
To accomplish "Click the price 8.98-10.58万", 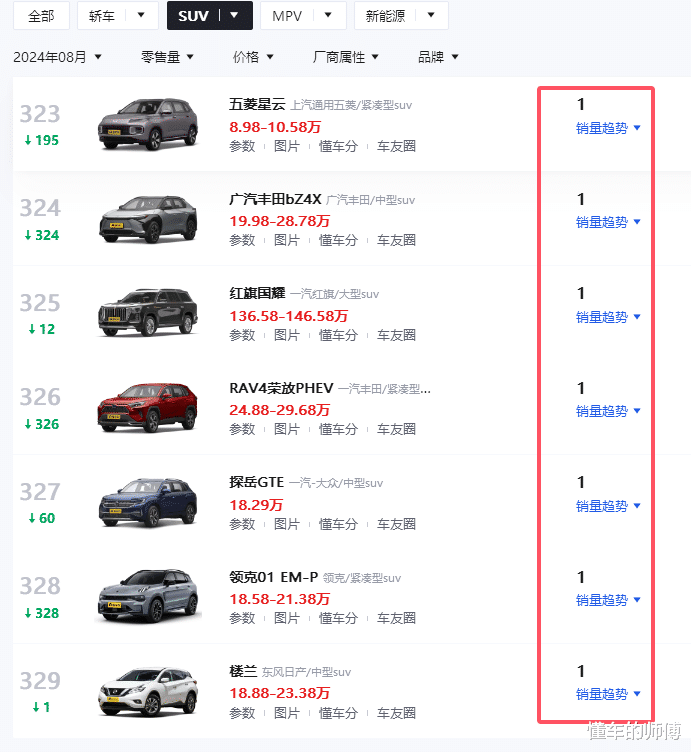I will (x=275, y=127).
